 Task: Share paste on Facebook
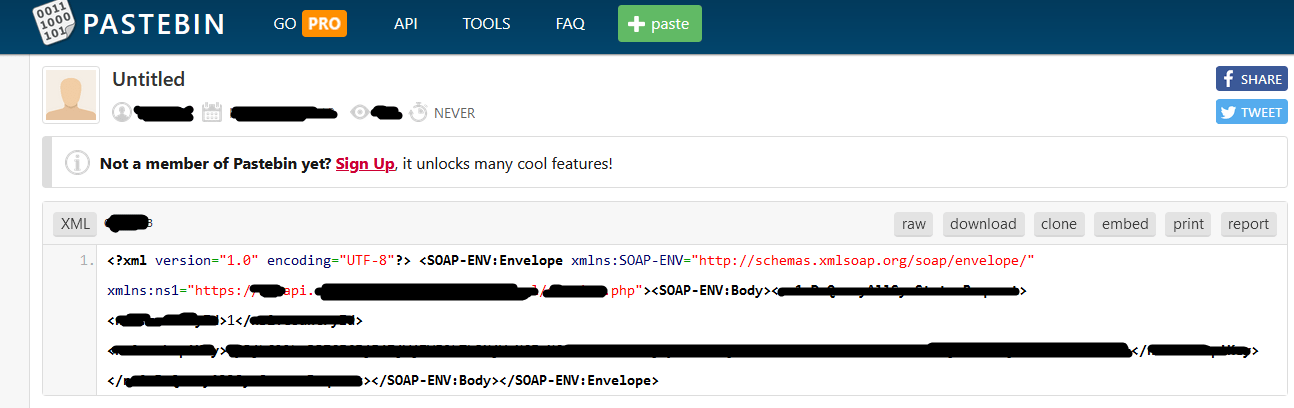point(1251,79)
